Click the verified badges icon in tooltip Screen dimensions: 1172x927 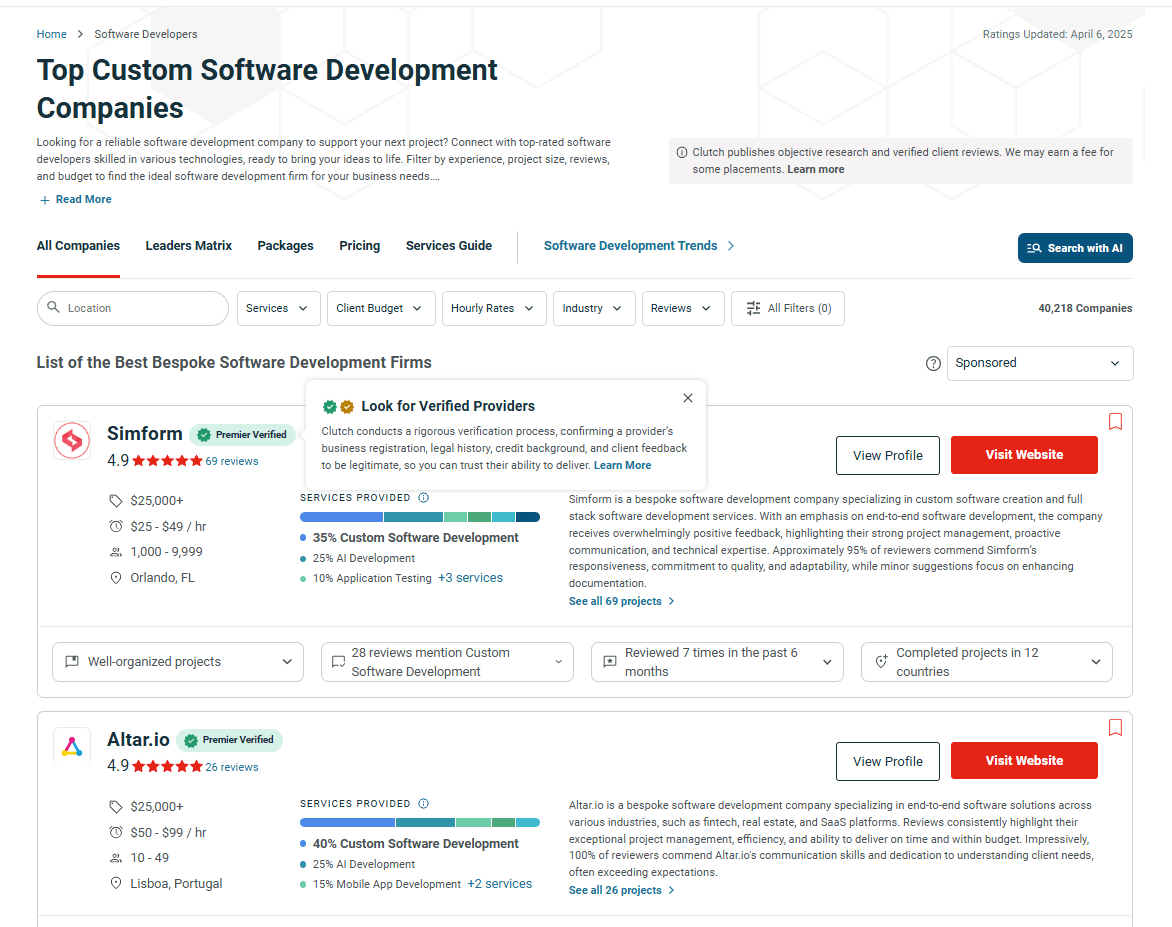click(338, 407)
